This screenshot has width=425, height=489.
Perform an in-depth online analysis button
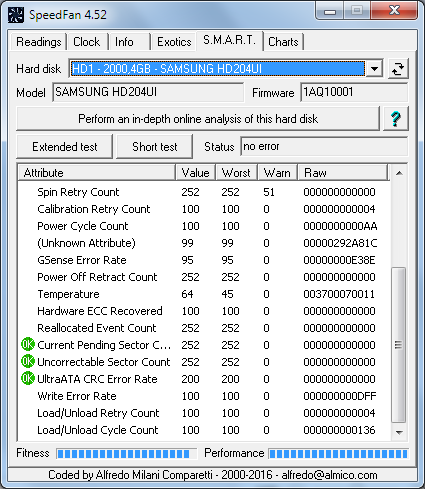click(198, 119)
